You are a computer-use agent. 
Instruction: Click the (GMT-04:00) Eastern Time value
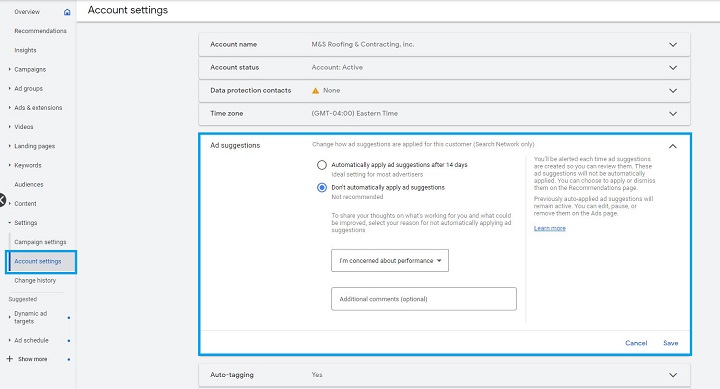point(354,113)
